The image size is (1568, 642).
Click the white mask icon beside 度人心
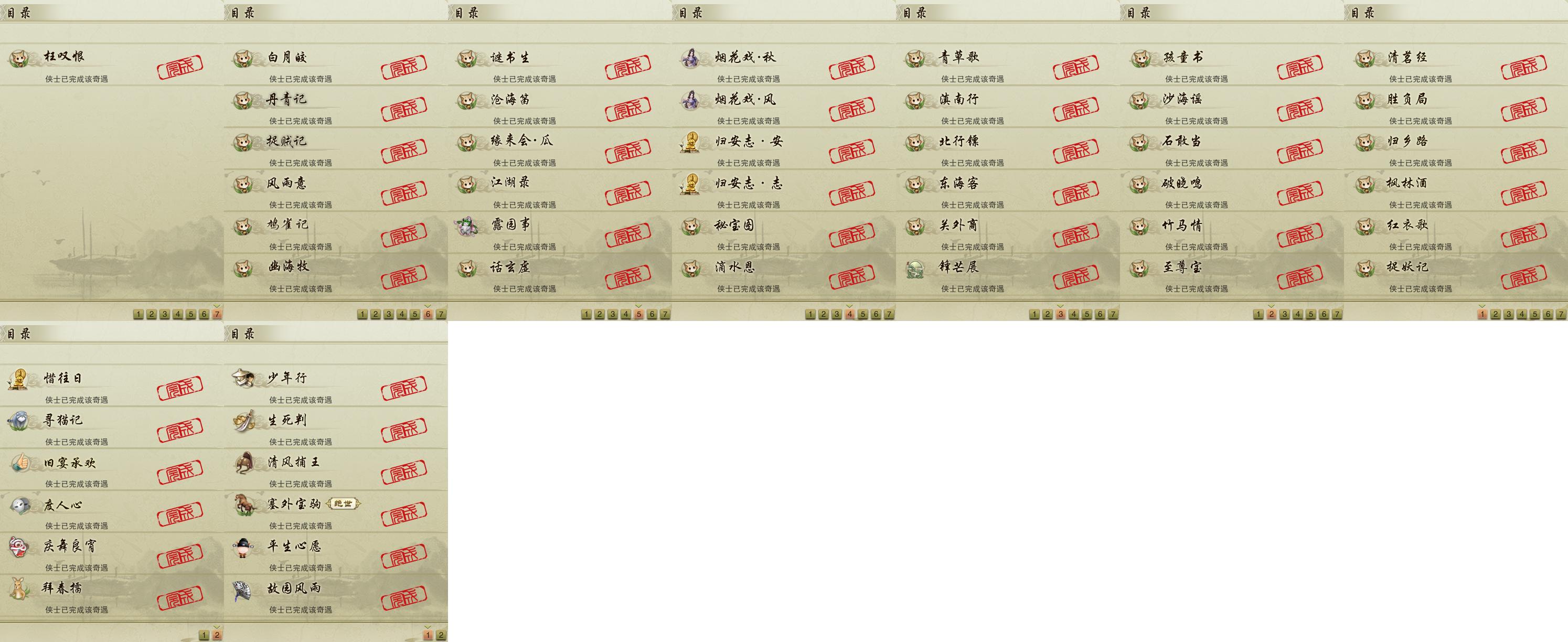[x=19, y=505]
